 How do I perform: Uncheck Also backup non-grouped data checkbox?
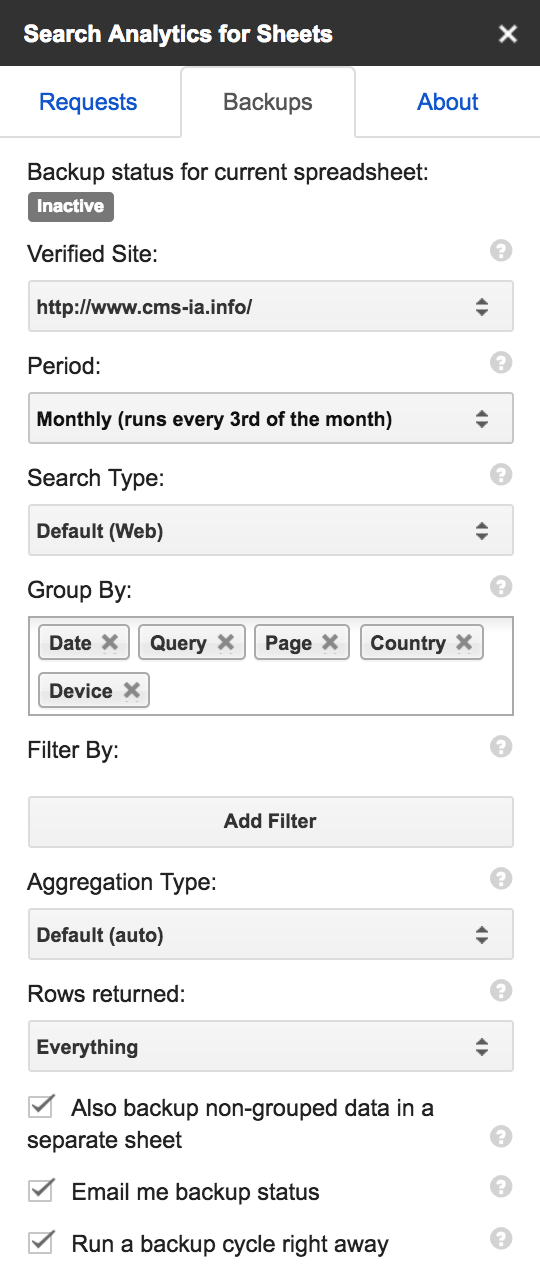[x=41, y=1106]
